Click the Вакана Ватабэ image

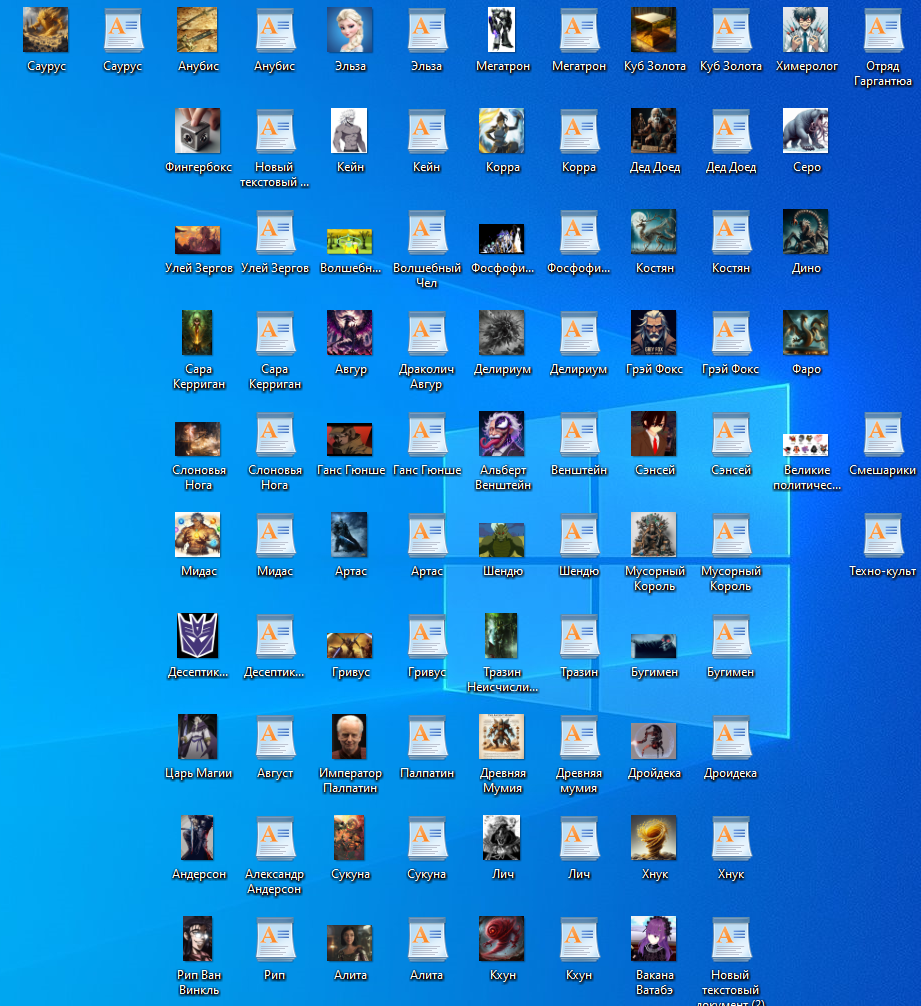click(654, 939)
